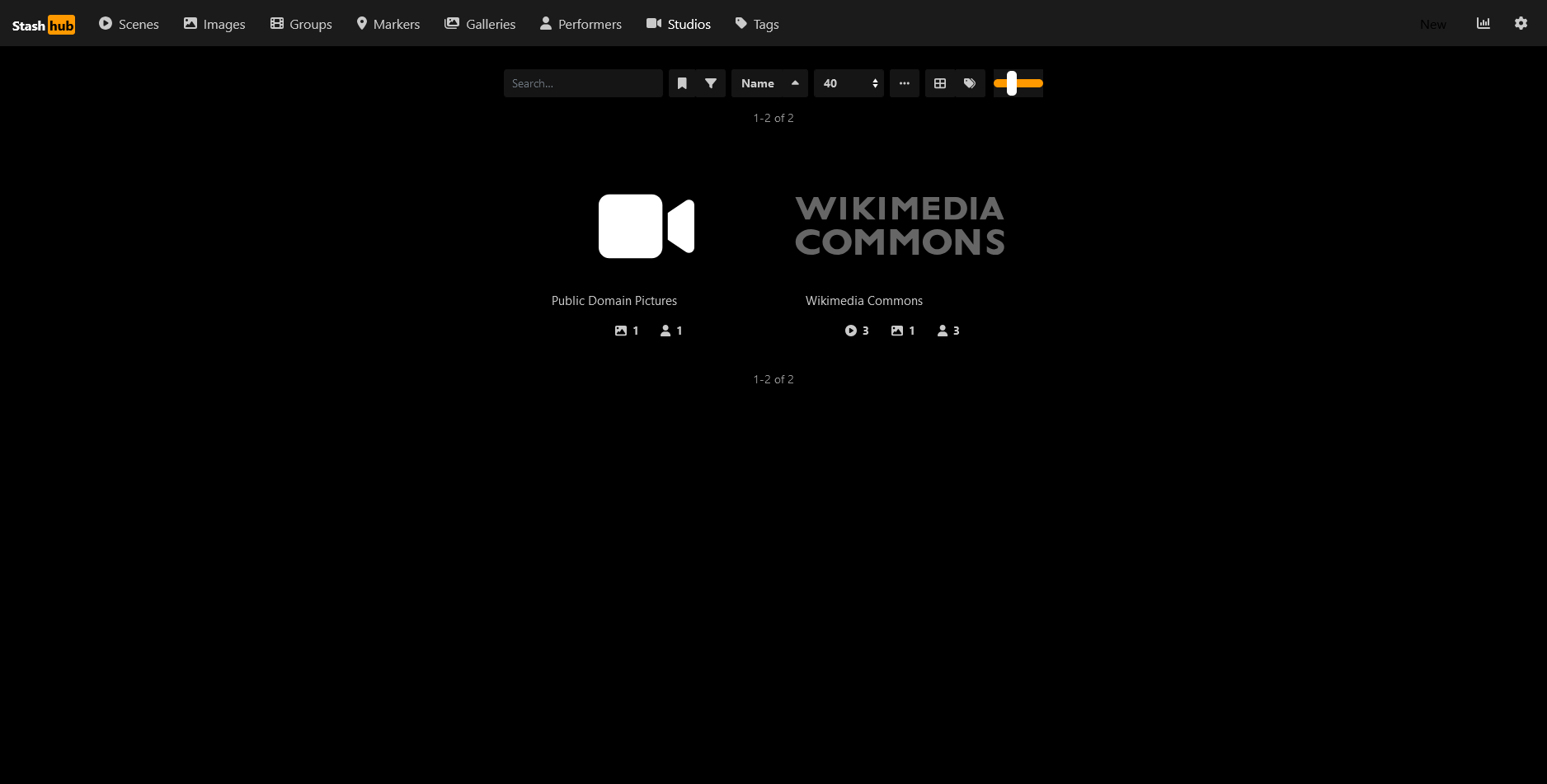Open the Images section
This screenshot has height=784, width=1547.
click(214, 24)
